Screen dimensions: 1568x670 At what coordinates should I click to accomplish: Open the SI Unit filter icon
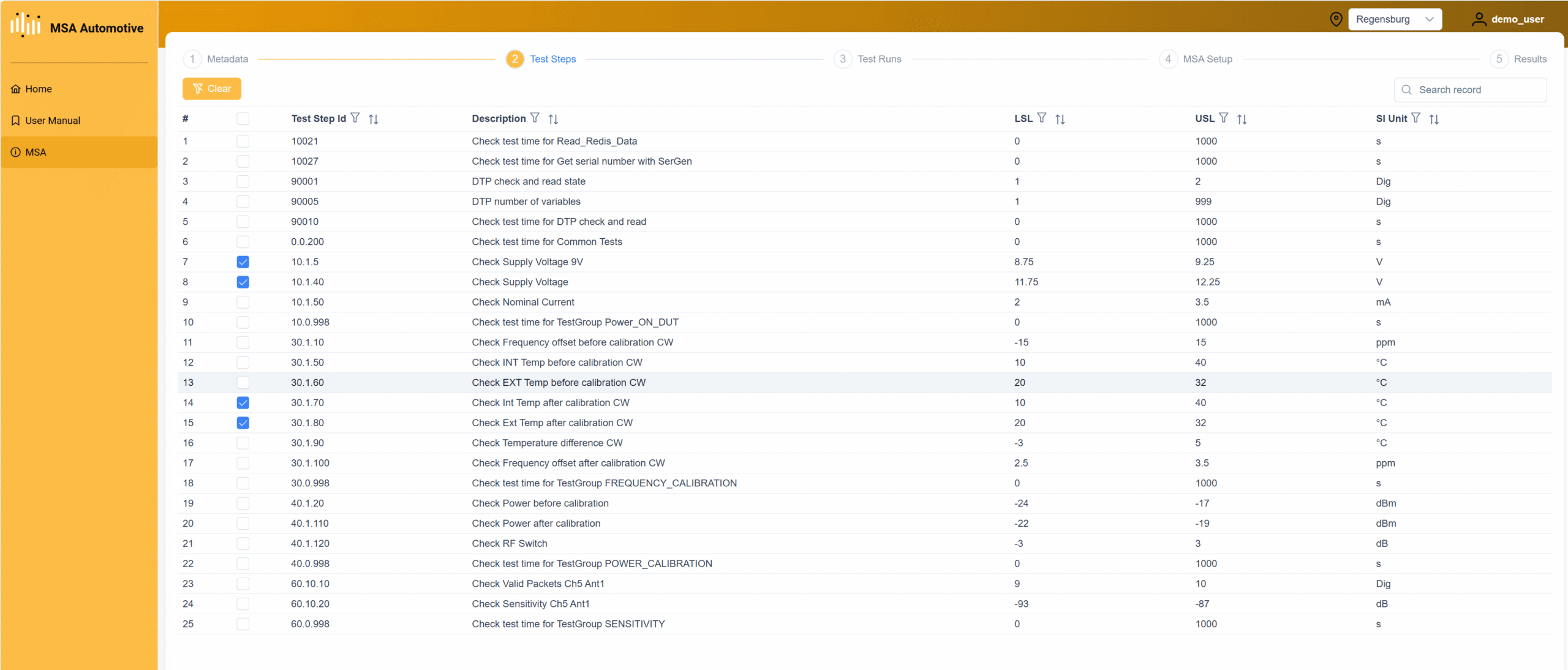click(1415, 118)
